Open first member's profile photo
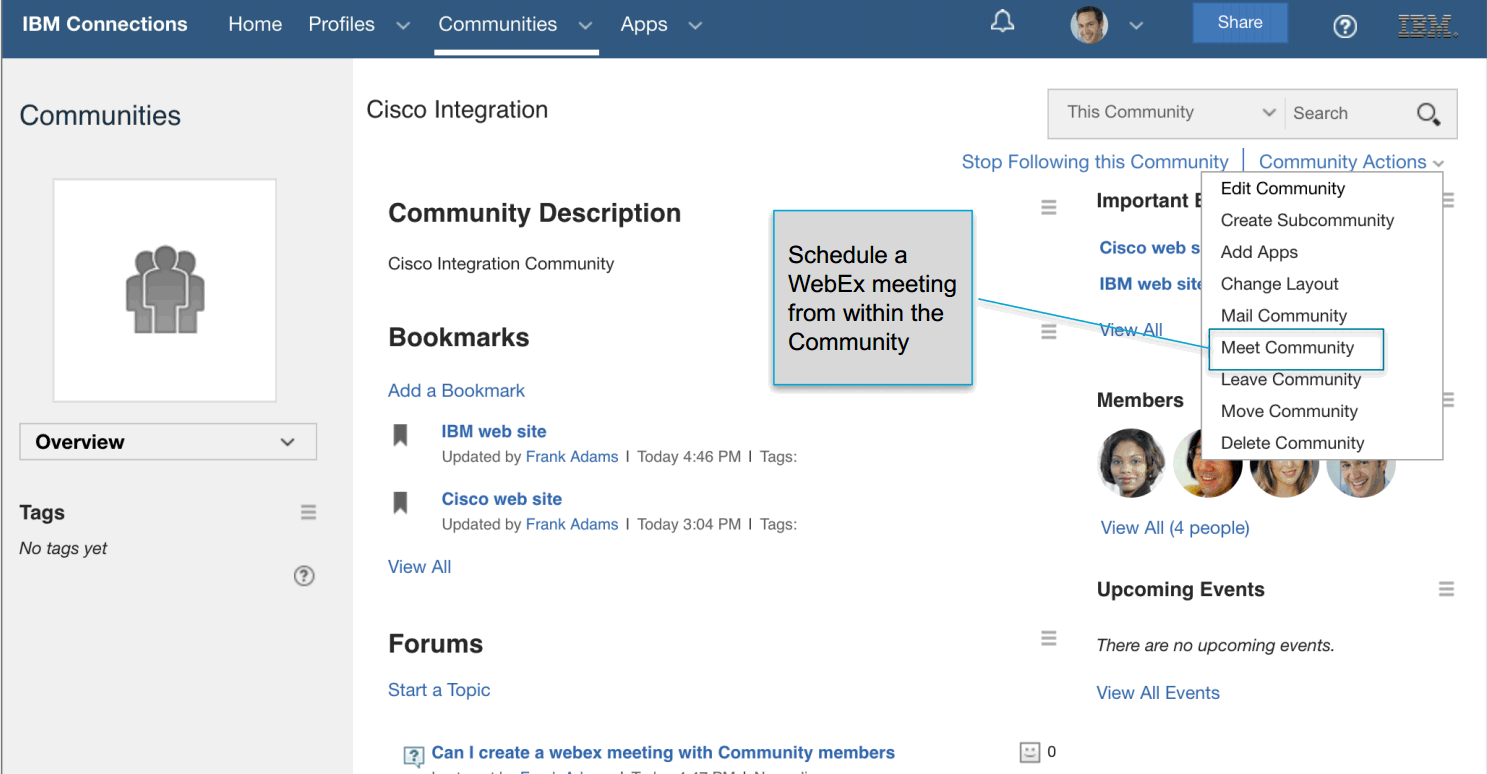1487x774 pixels. (x=1132, y=463)
